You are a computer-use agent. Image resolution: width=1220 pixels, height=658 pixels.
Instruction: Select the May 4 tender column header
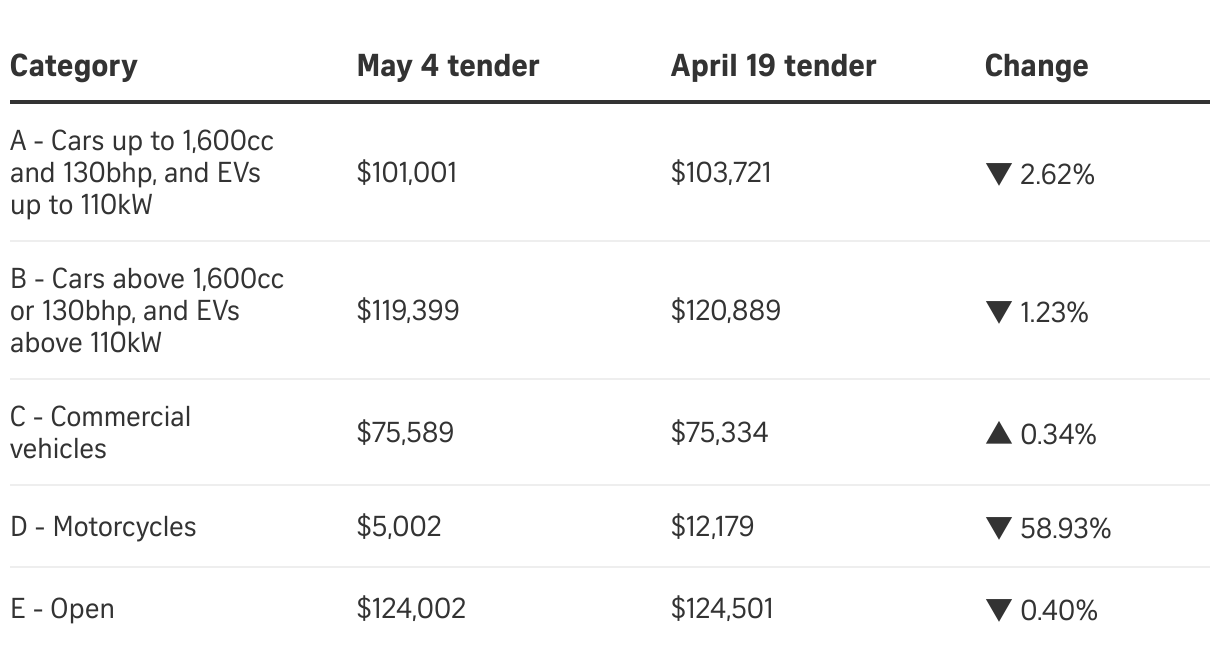448,66
